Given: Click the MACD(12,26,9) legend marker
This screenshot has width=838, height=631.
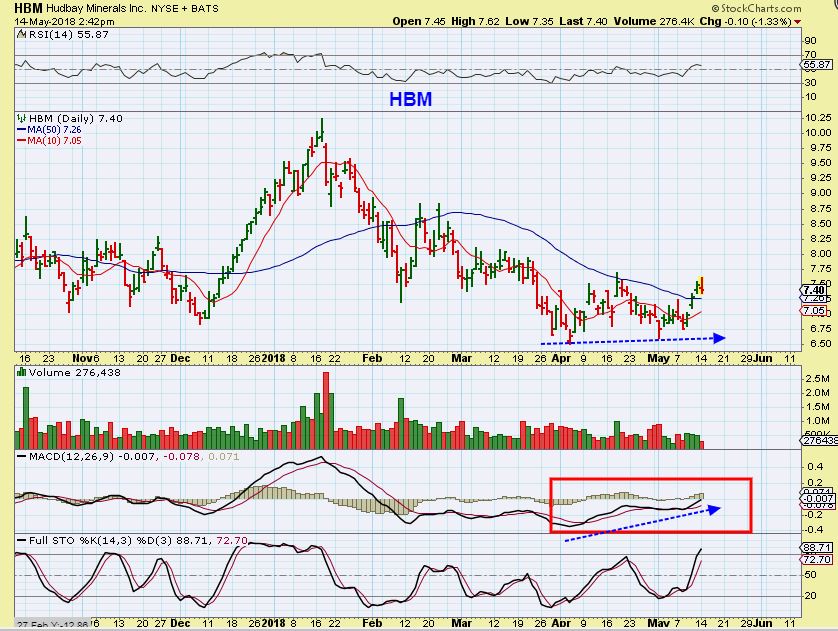Looking at the screenshot, I should pyautogui.click(x=21, y=457).
